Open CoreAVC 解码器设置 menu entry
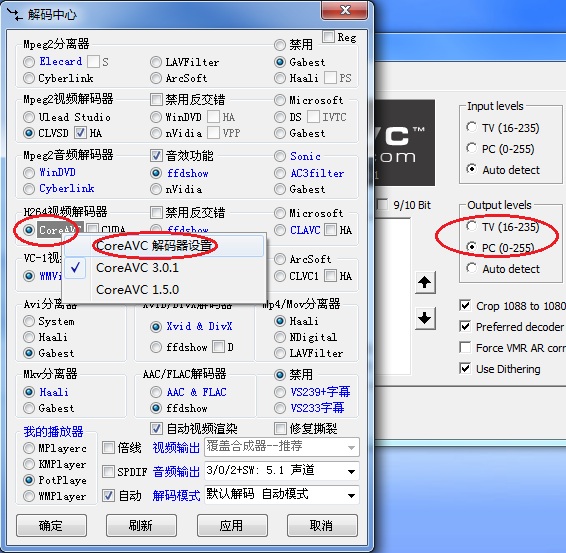566x553 pixels. tap(164, 246)
